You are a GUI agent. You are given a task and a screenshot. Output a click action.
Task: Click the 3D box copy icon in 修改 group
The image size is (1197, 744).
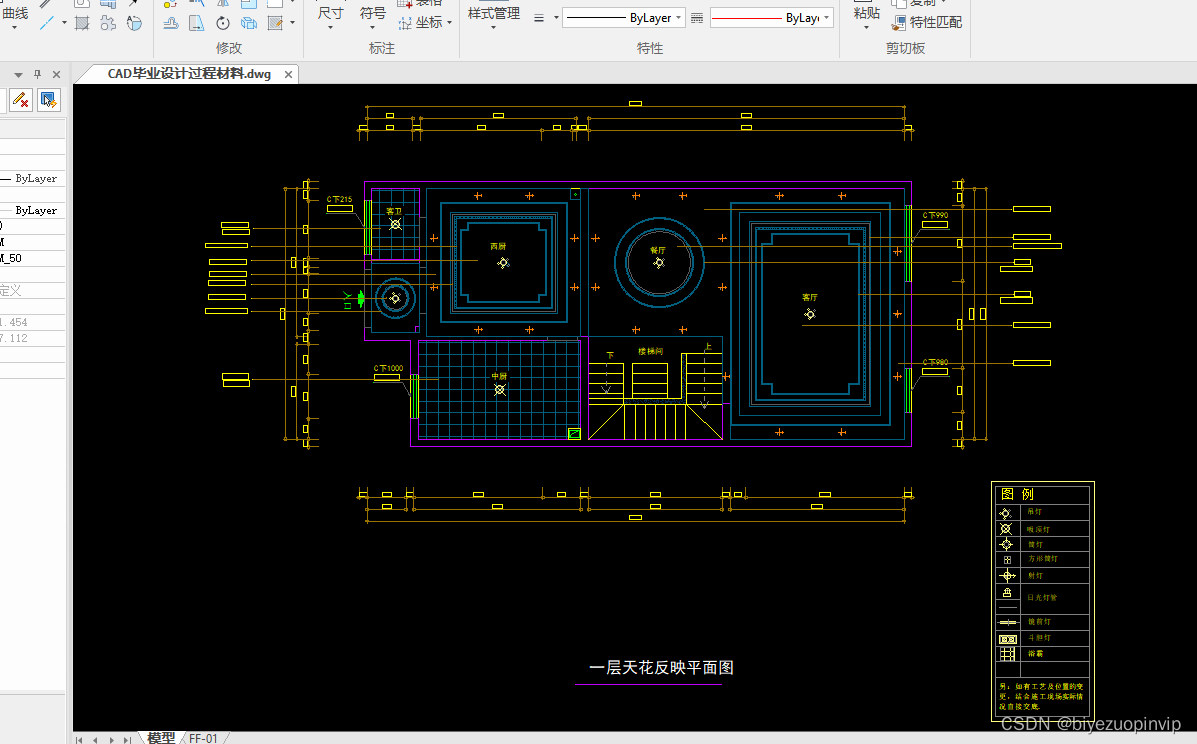249,23
